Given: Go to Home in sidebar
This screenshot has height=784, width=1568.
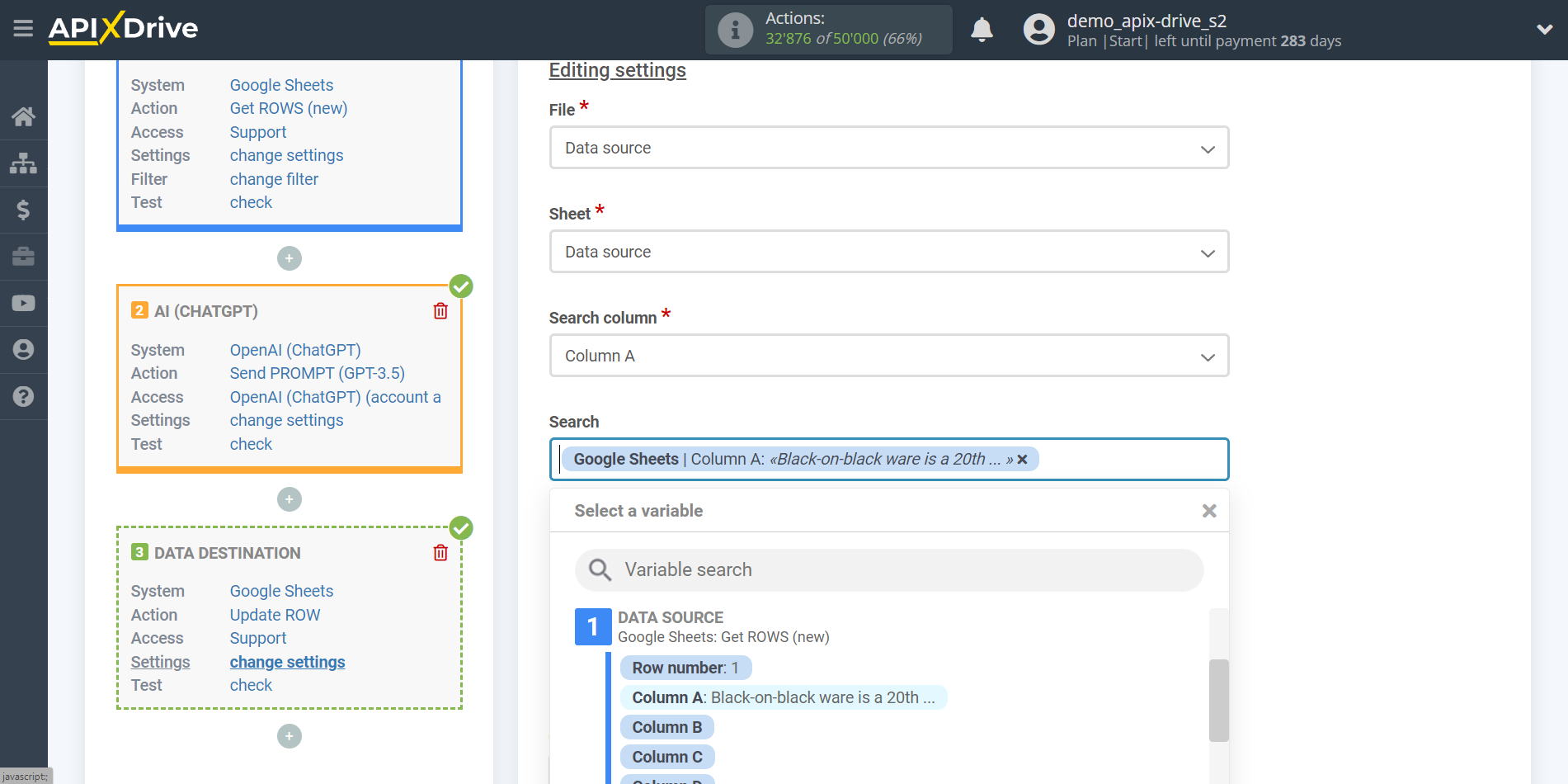Looking at the screenshot, I should (23, 116).
